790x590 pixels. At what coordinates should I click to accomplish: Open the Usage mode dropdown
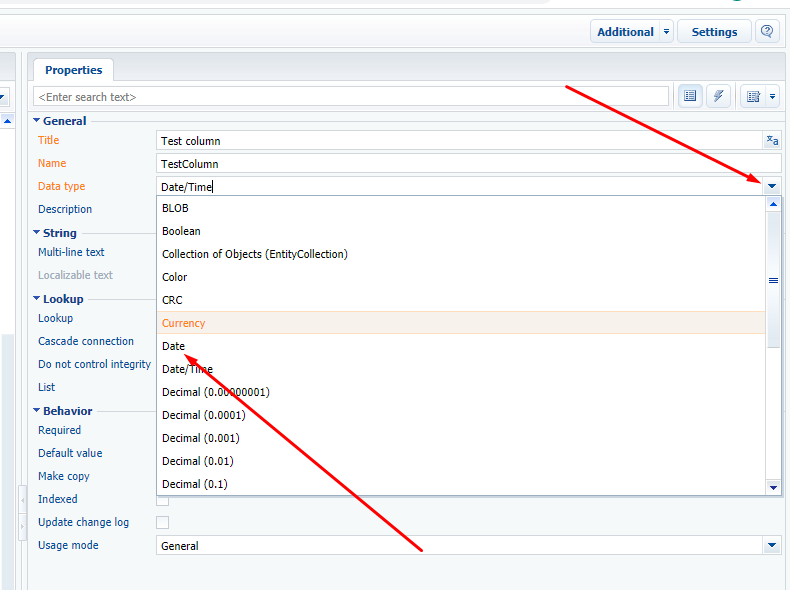[x=772, y=545]
